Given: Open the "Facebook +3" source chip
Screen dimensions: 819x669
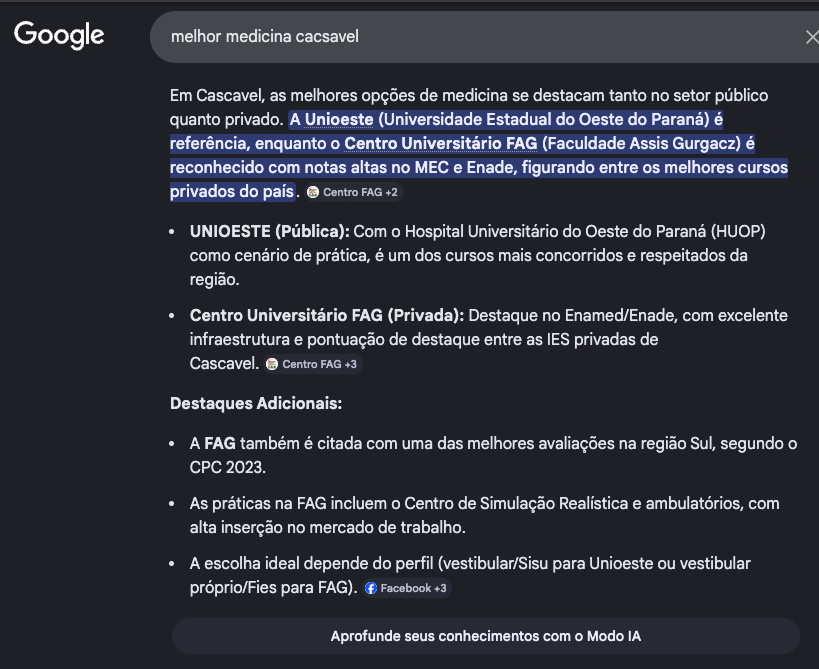Looking at the screenshot, I should pyautogui.click(x=404, y=588).
